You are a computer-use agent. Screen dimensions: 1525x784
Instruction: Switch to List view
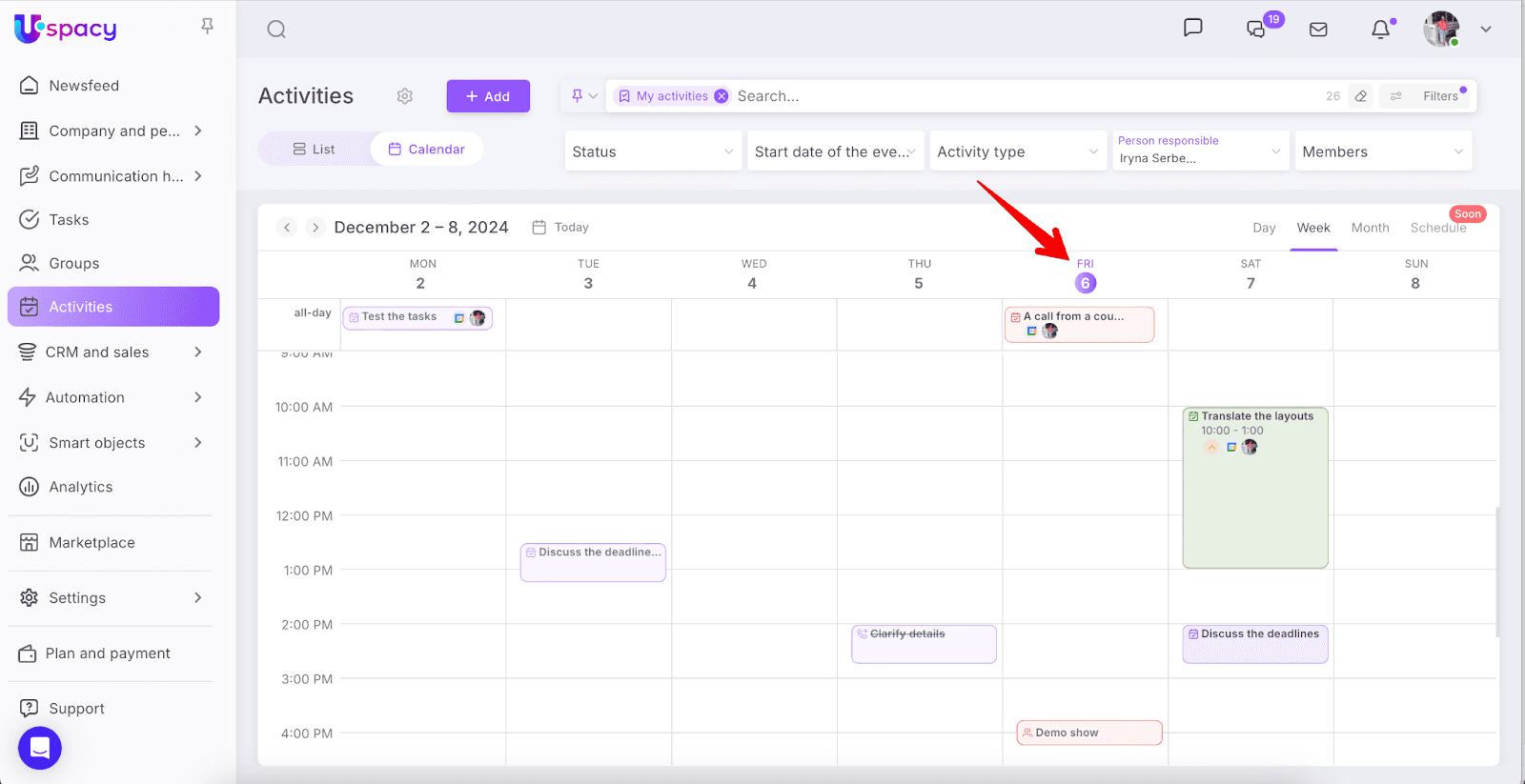coord(315,150)
